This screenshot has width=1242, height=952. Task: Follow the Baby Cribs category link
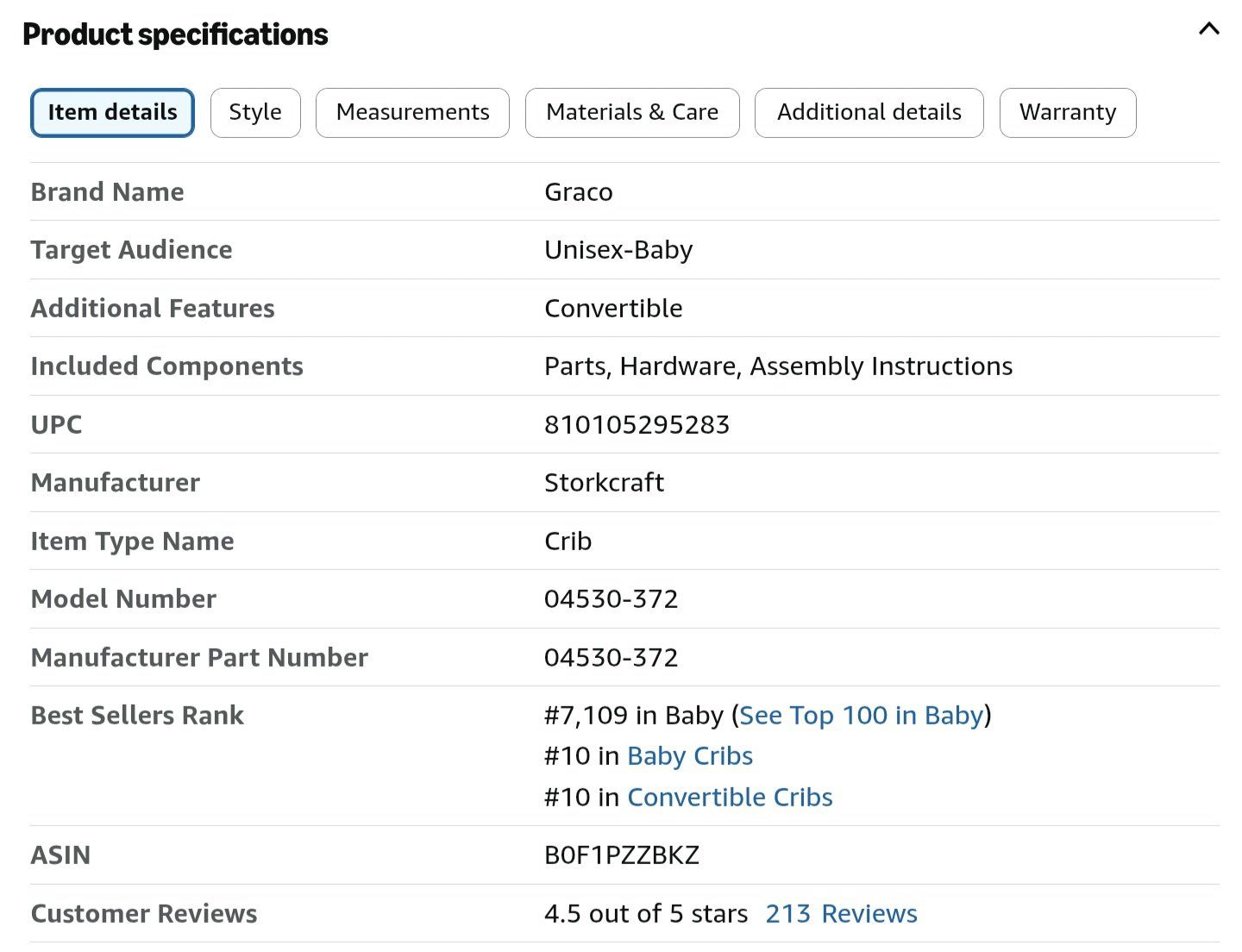690,755
